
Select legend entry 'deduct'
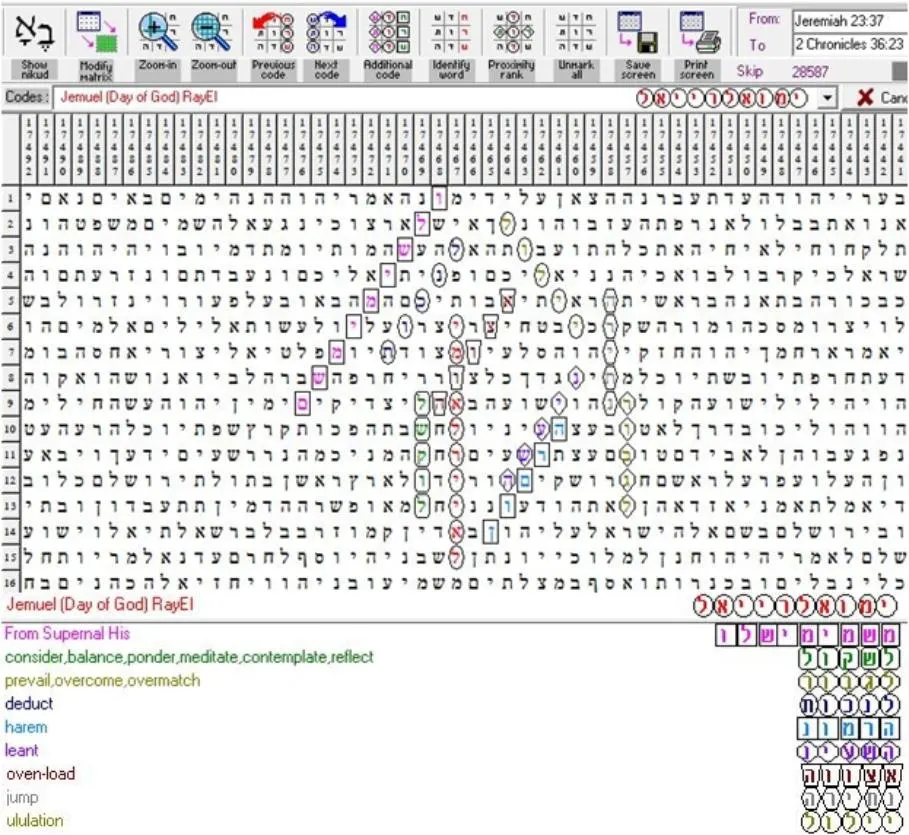29,703
